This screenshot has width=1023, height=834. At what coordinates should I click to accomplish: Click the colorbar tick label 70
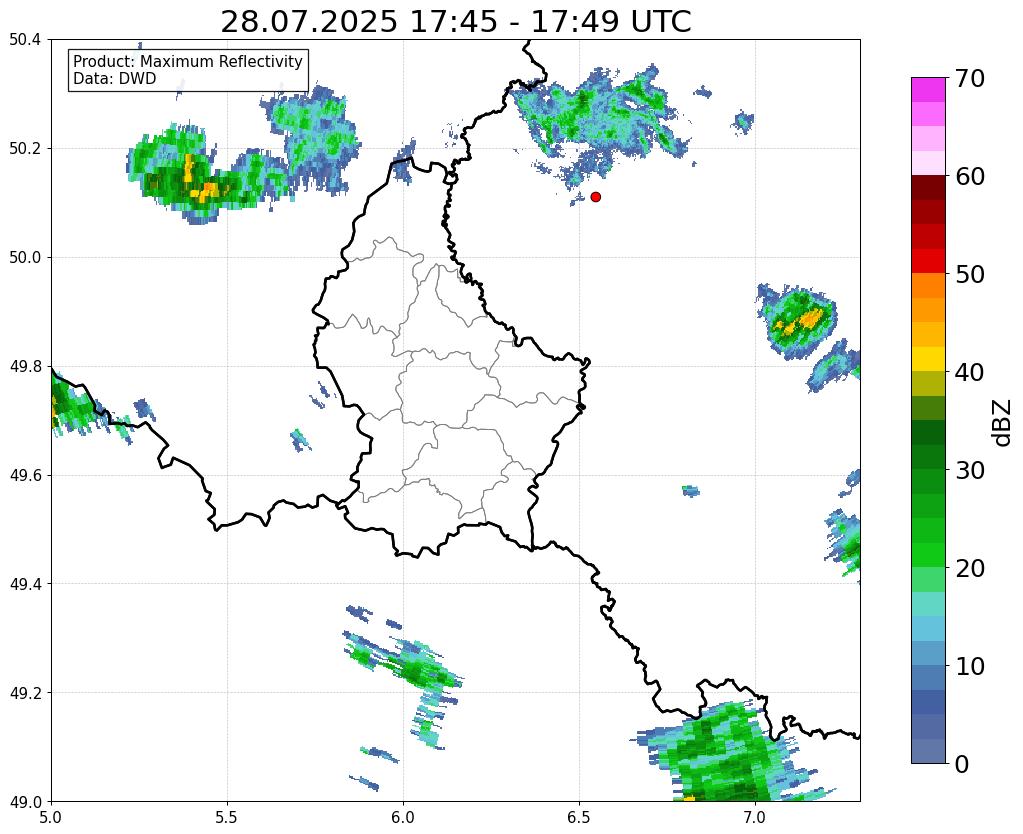(x=970, y=78)
